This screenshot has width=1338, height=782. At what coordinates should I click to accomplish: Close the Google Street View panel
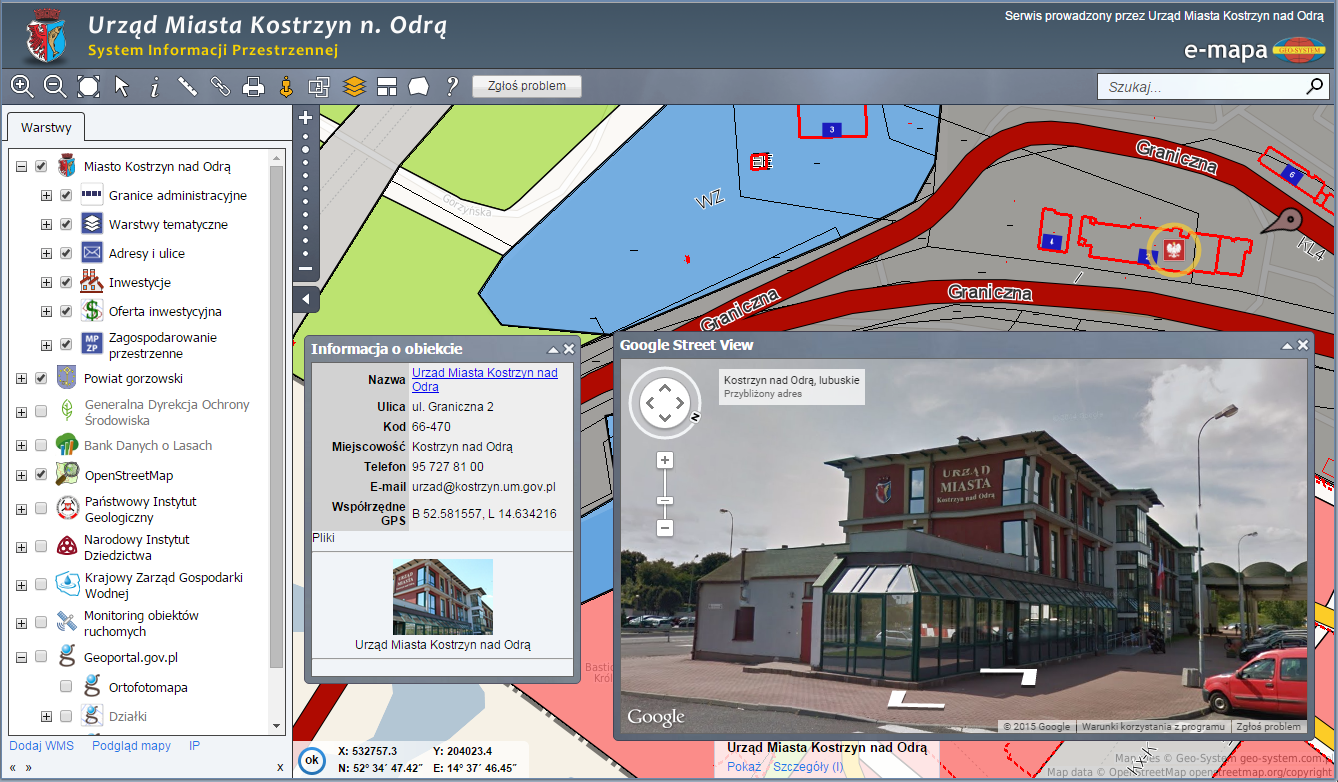(x=1303, y=345)
